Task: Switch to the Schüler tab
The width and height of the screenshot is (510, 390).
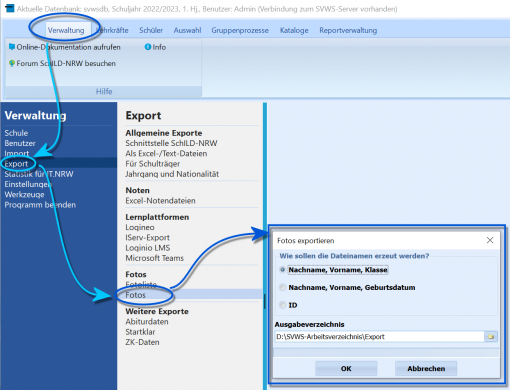Action: click(x=151, y=30)
